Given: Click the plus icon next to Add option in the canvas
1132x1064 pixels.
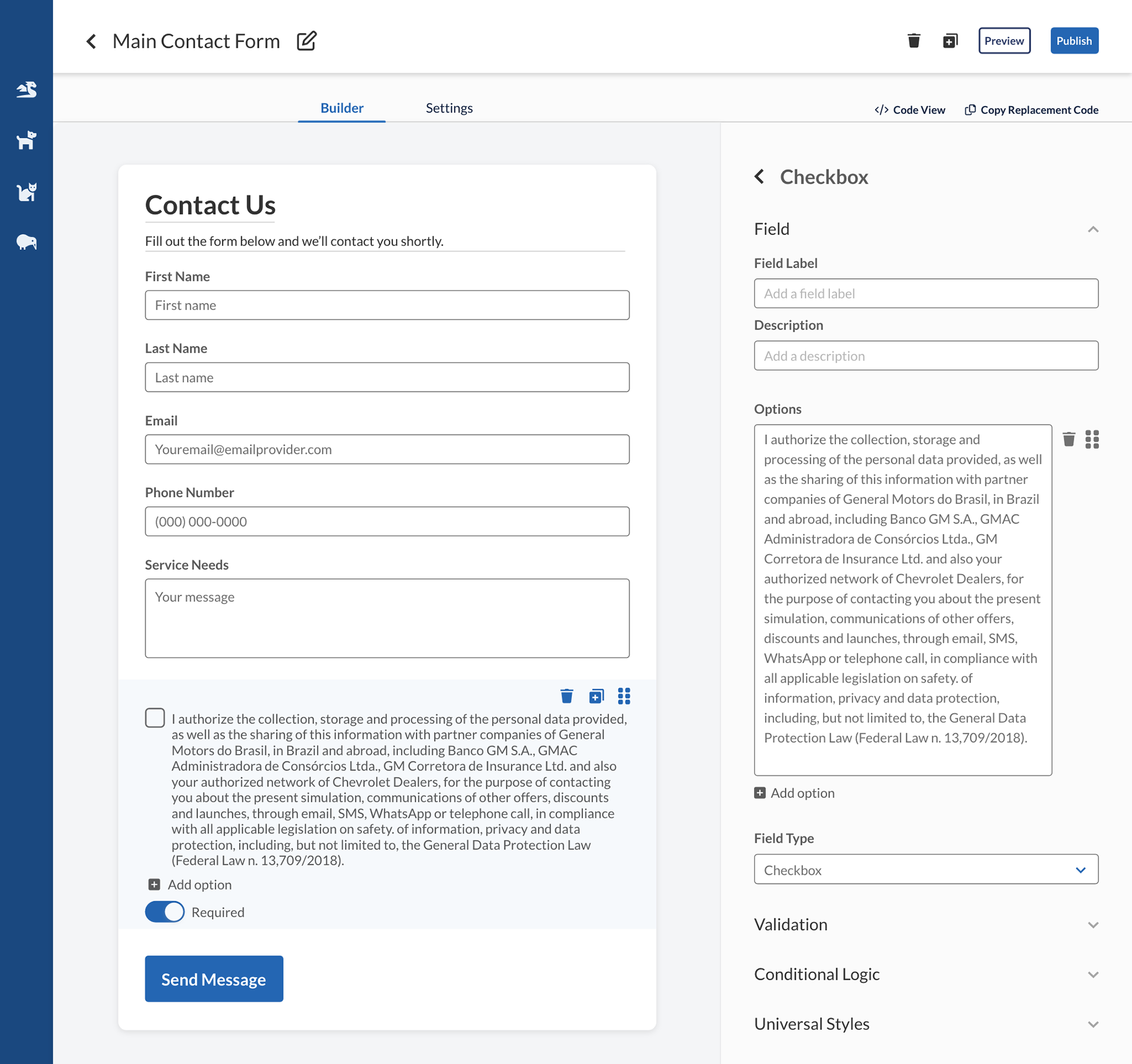Looking at the screenshot, I should [154, 884].
